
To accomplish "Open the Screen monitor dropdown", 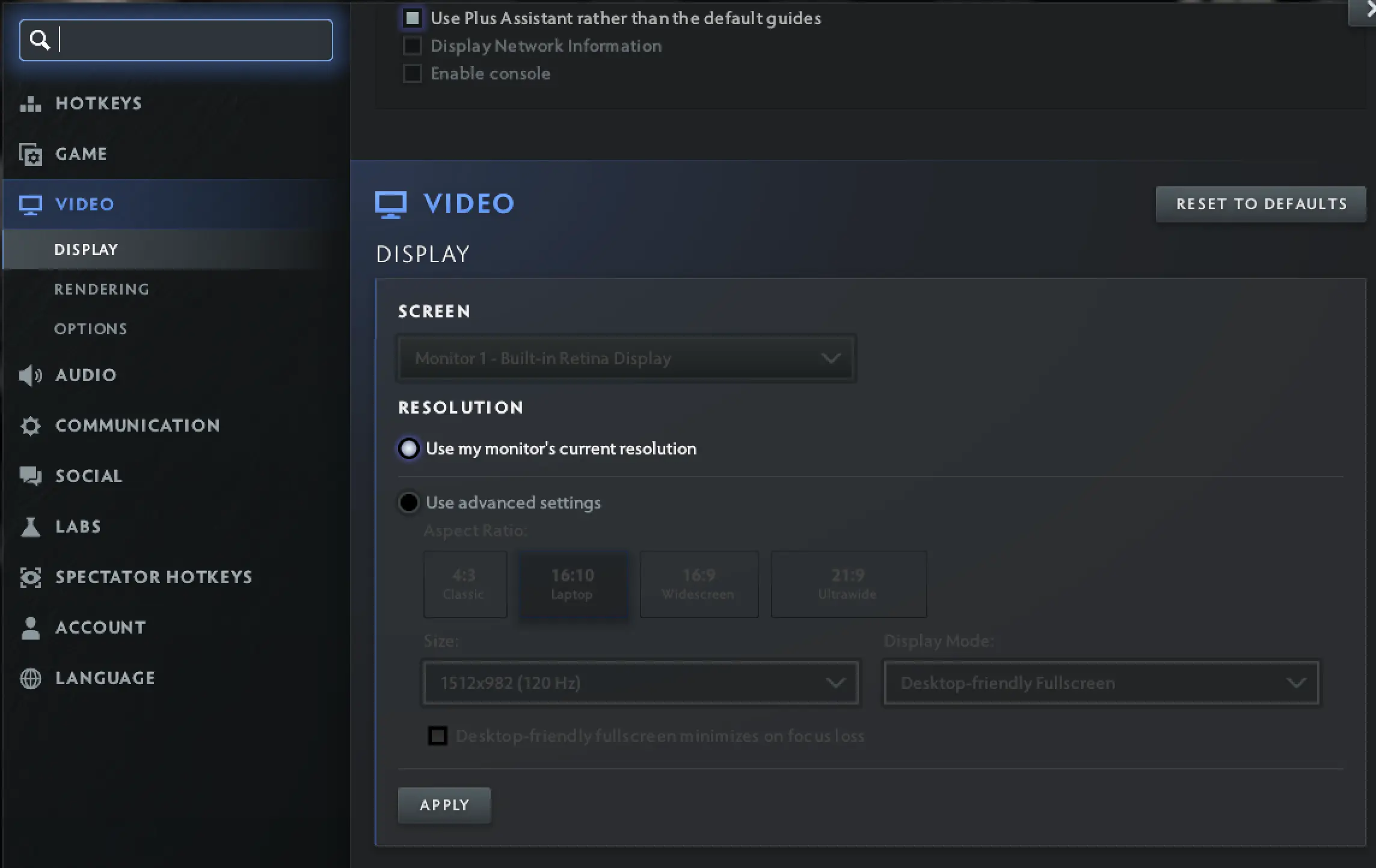I will (x=625, y=358).
